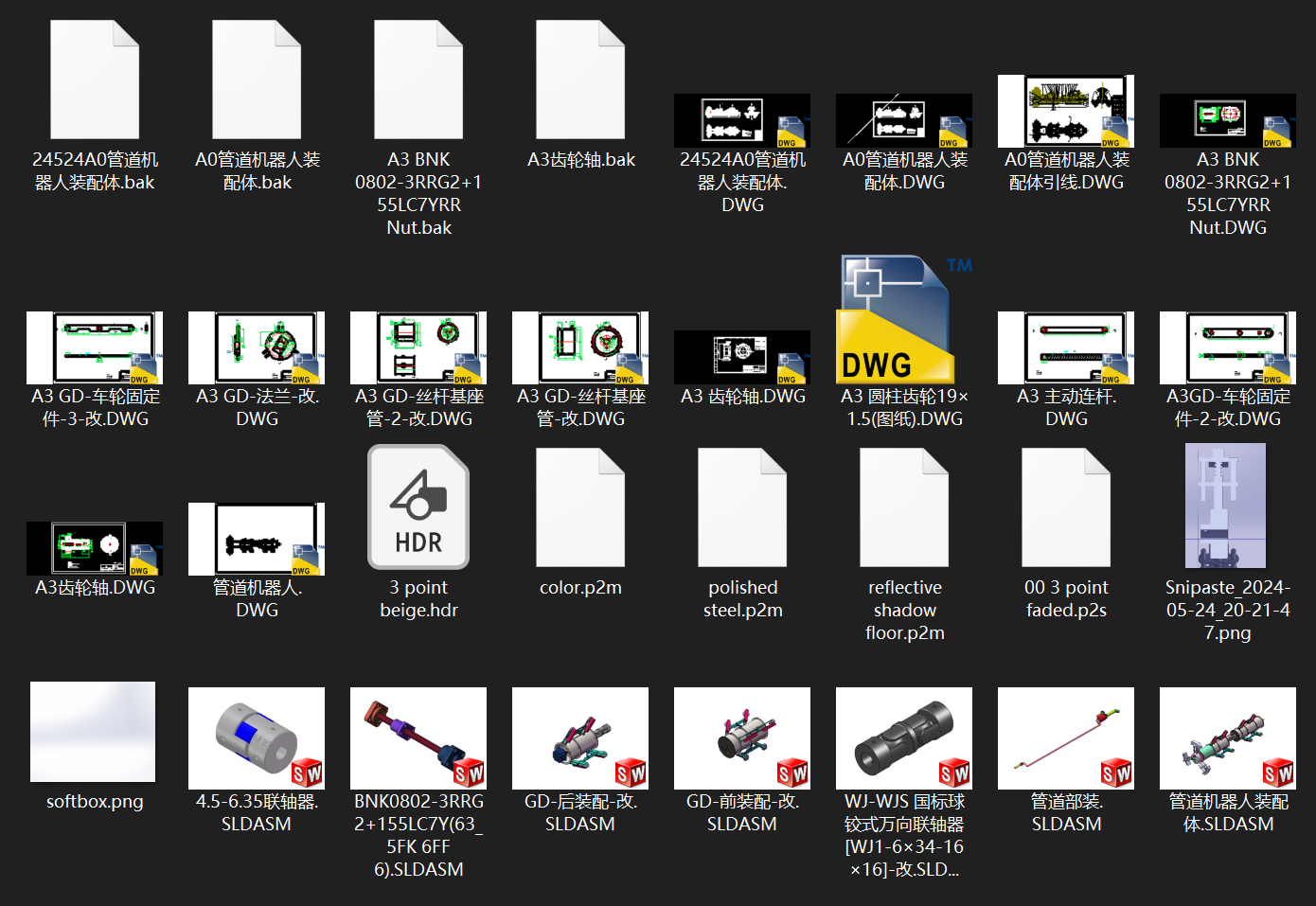Click the label '管道机器人装配体.SLDASM'

(x=1228, y=812)
